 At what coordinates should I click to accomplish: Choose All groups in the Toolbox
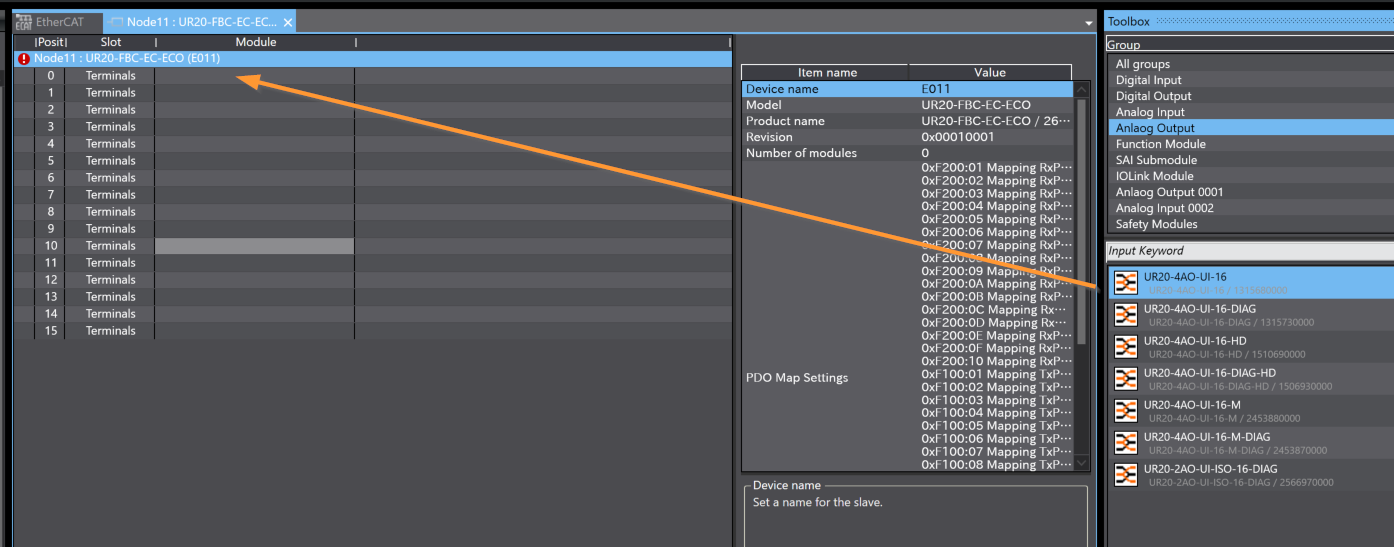coord(1142,64)
